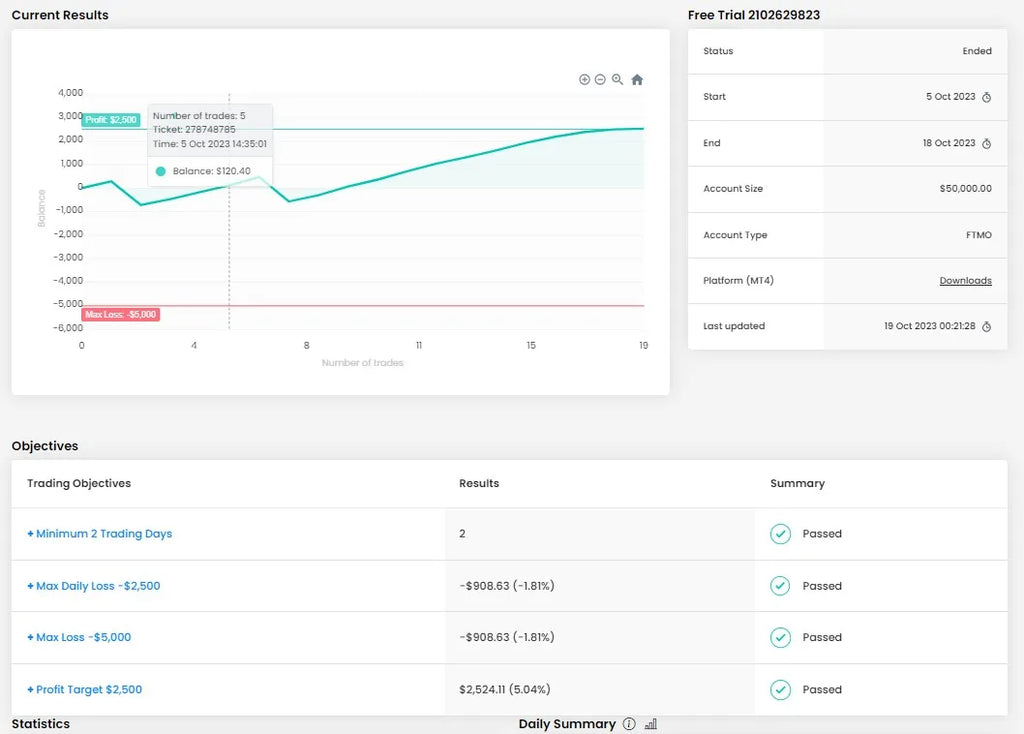This screenshot has height=734, width=1024.
Task: Click the $50,000.00 account size value
Action: coord(965,189)
